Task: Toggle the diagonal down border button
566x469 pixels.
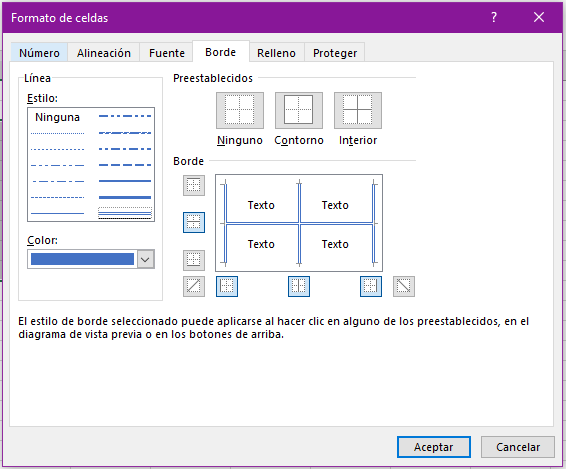Action: pyautogui.click(x=404, y=286)
